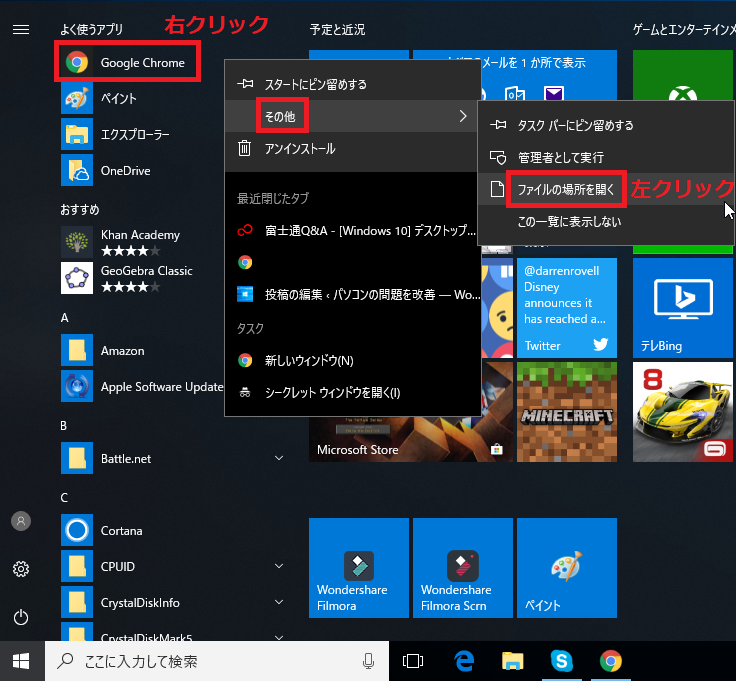The width and height of the screenshot is (736, 681).
Task: Open the Paint app icon in the list
Action: 77,99
